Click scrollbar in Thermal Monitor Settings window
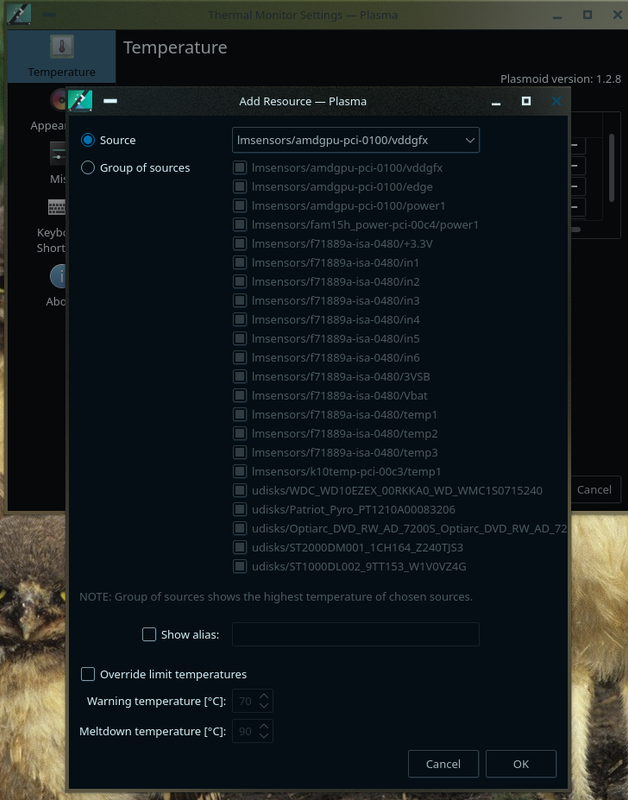 coord(612,167)
